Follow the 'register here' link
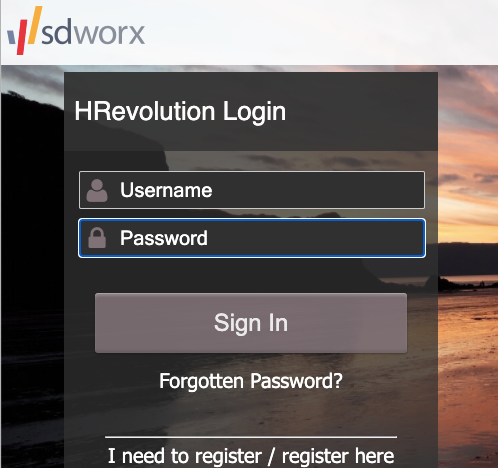Screen dimensions: 498x468 338,456
